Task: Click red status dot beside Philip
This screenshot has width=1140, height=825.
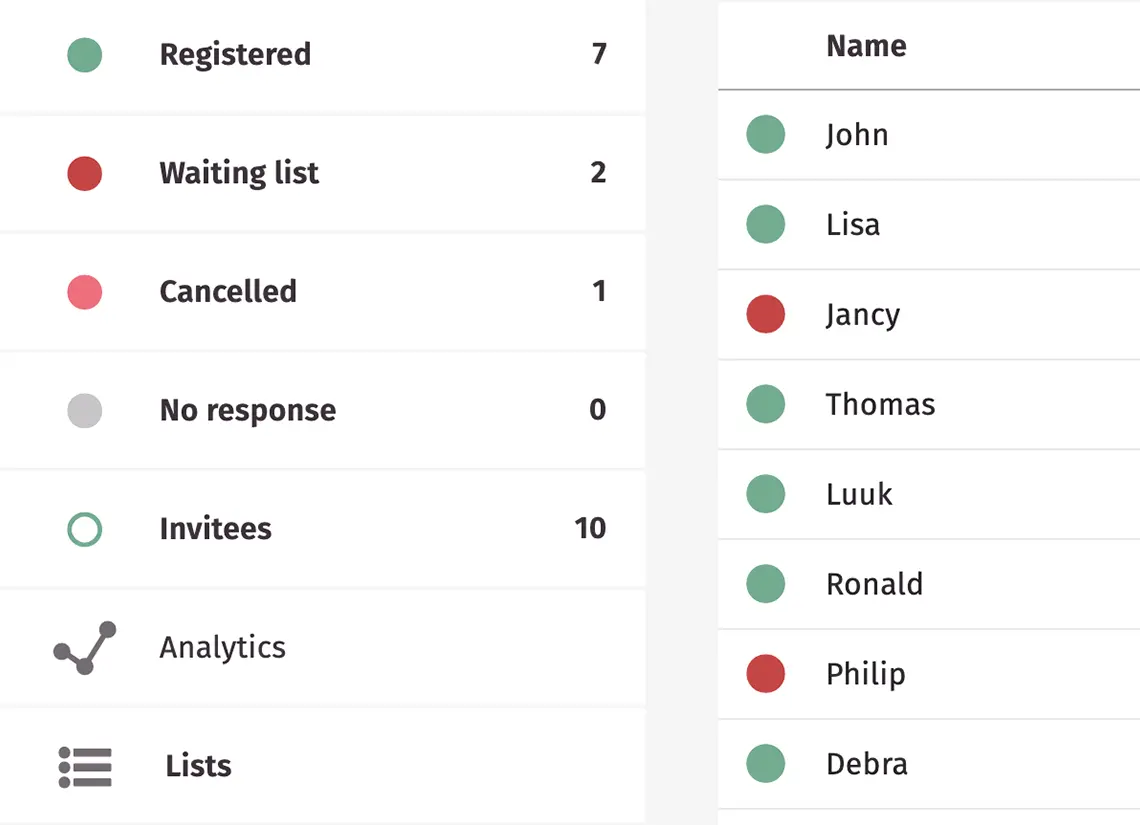Action: (766, 675)
